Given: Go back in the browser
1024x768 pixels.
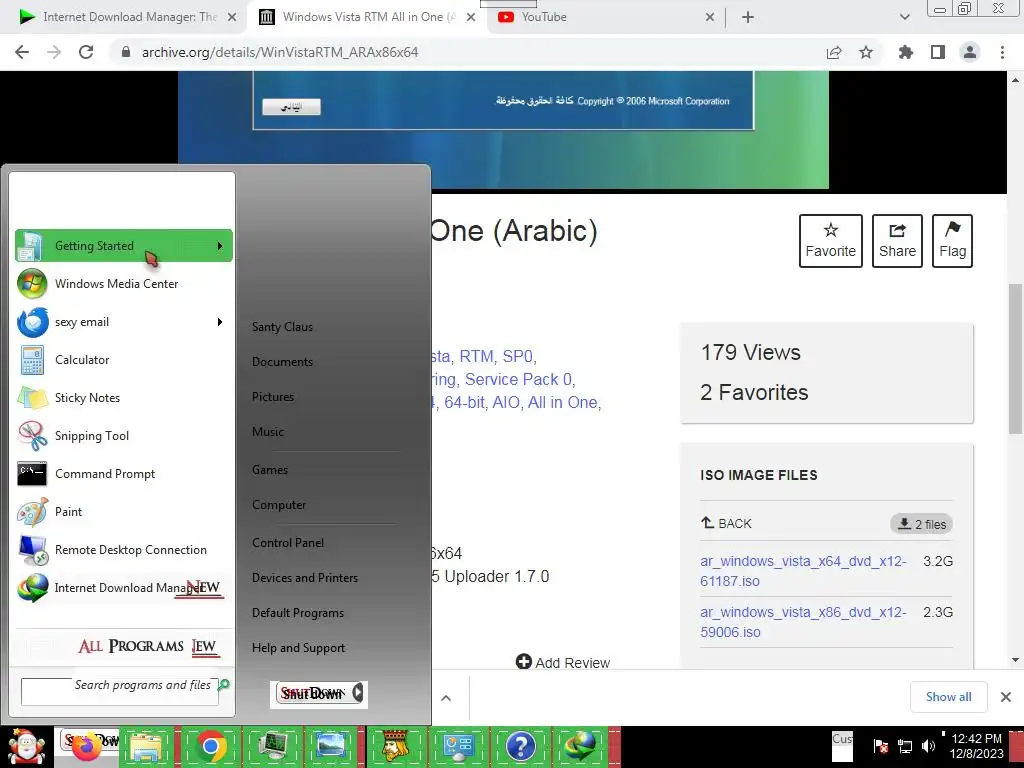Looking at the screenshot, I should [22, 52].
